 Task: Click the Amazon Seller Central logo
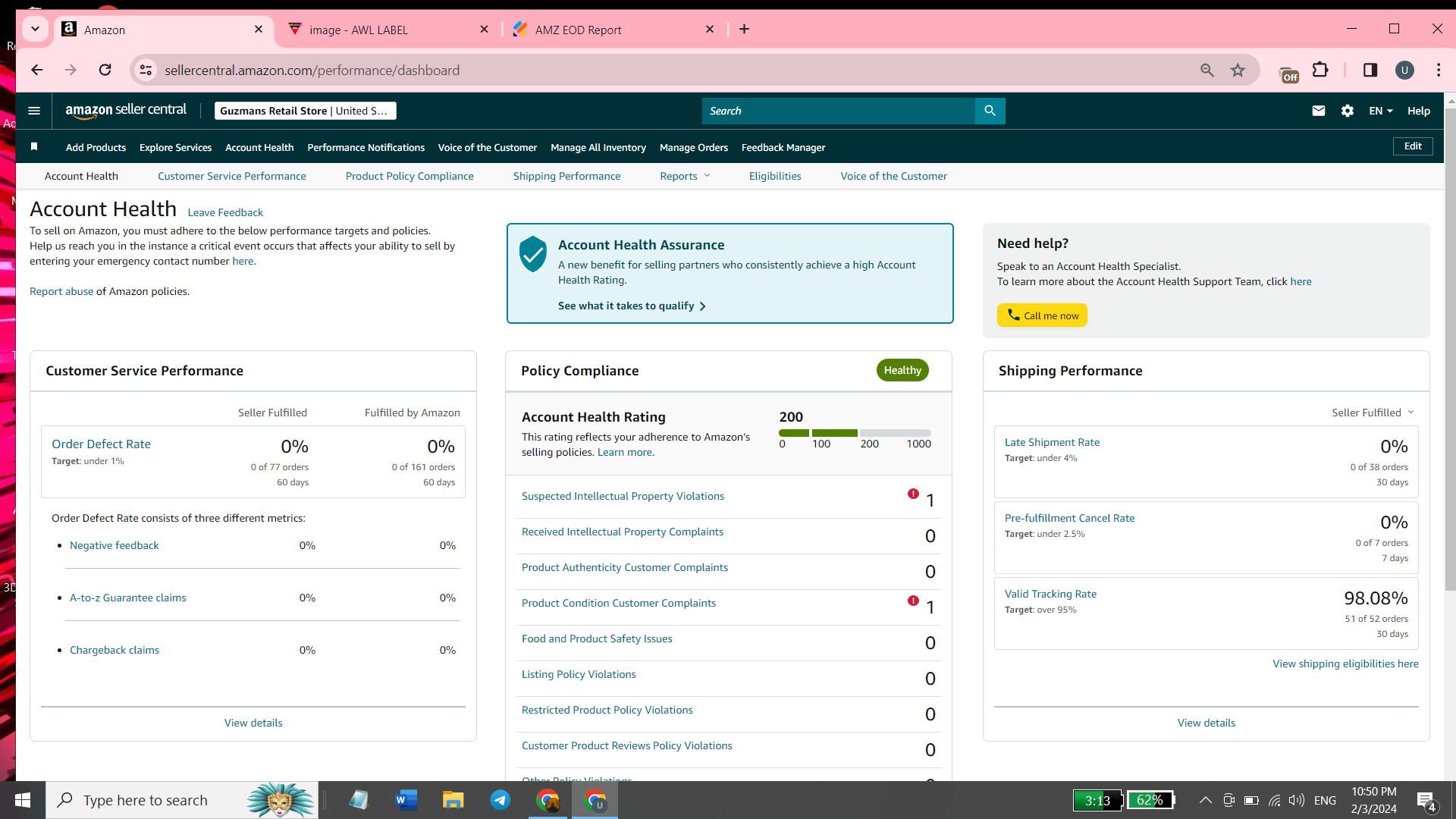tap(126, 111)
